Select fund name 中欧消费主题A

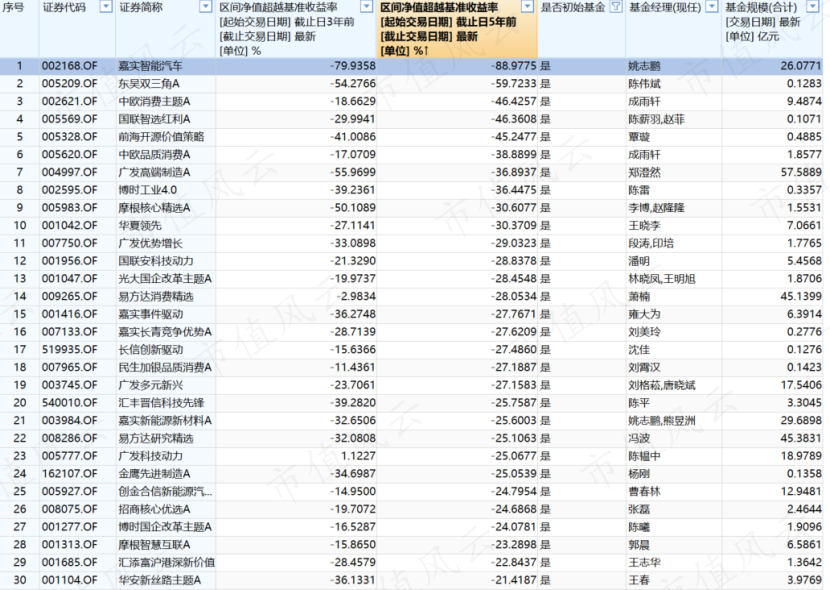click(154, 102)
